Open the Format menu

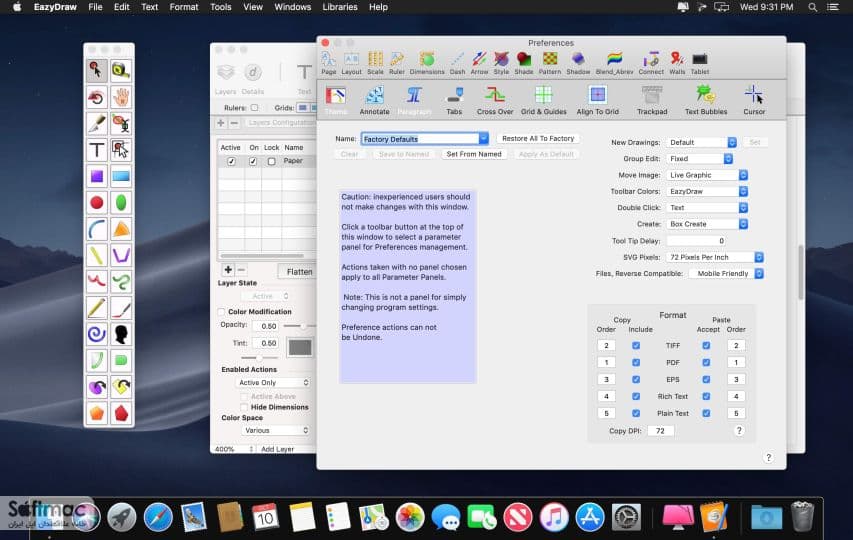(184, 7)
